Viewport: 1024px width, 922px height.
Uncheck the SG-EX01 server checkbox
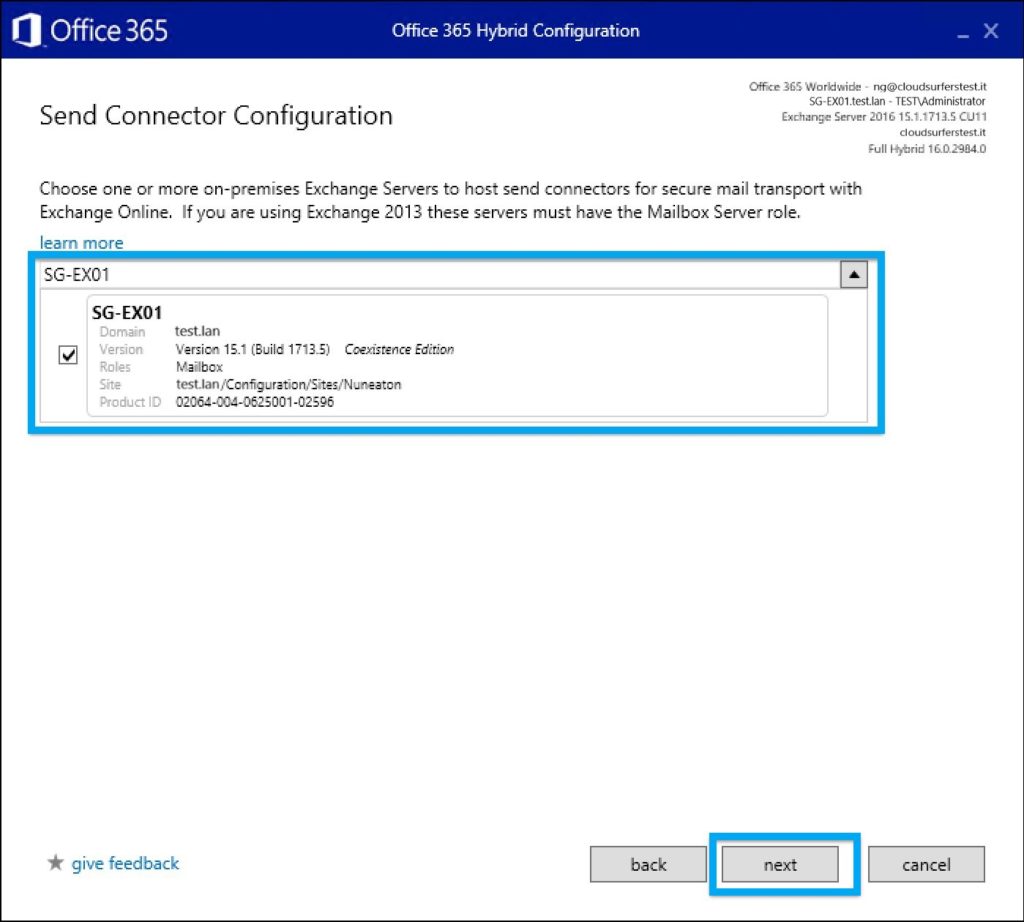68,355
